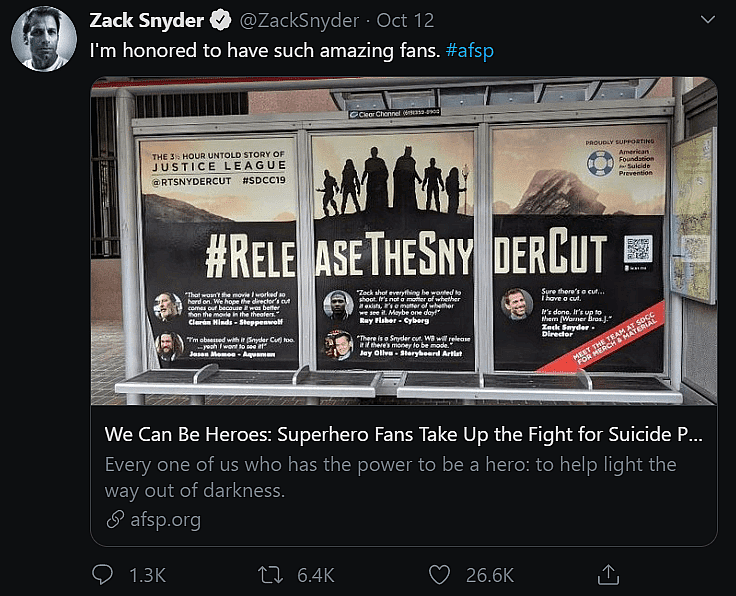Click the 1.3K replies count

146,574
